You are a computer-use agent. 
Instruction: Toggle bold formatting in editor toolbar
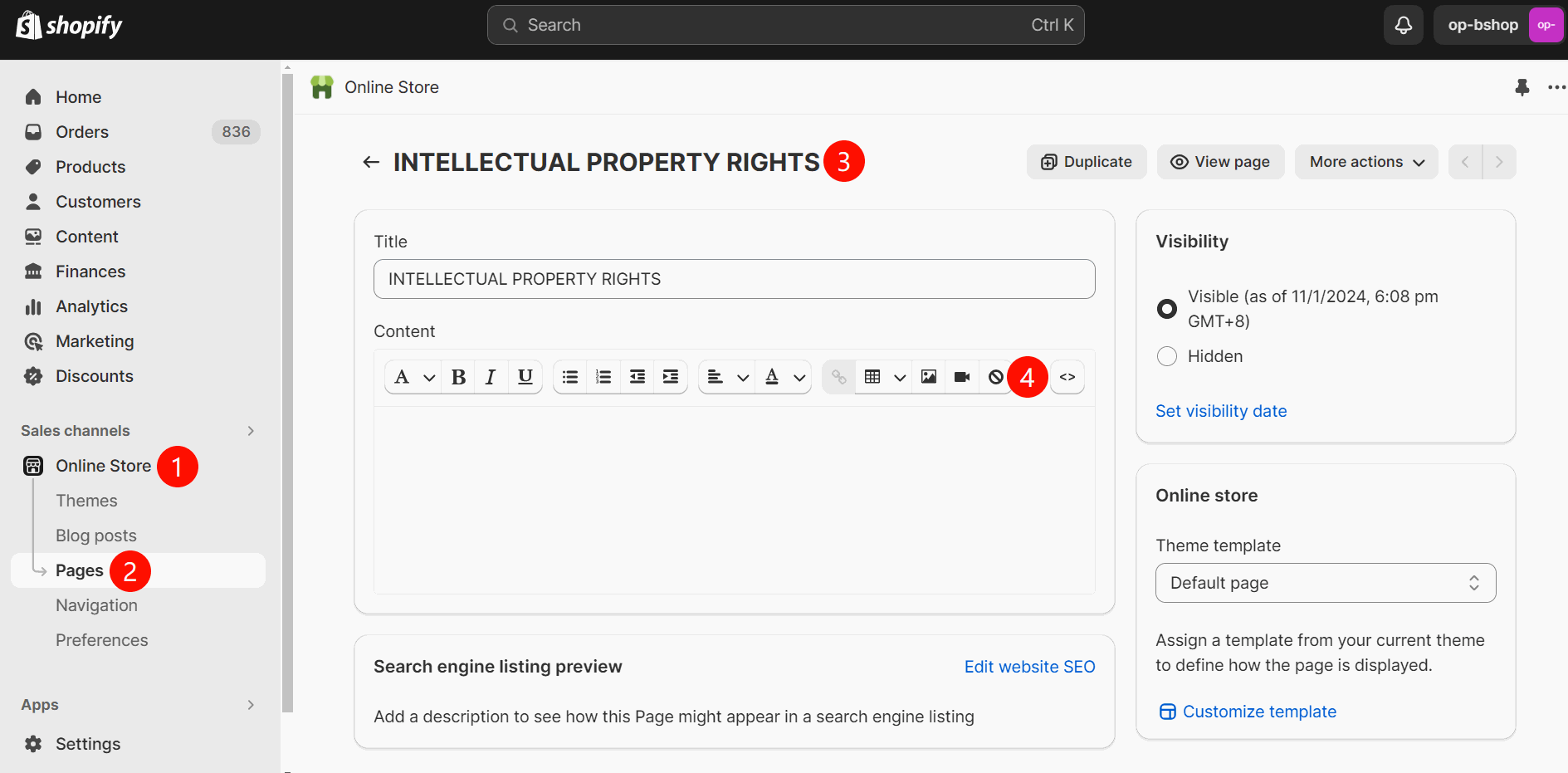(458, 377)
